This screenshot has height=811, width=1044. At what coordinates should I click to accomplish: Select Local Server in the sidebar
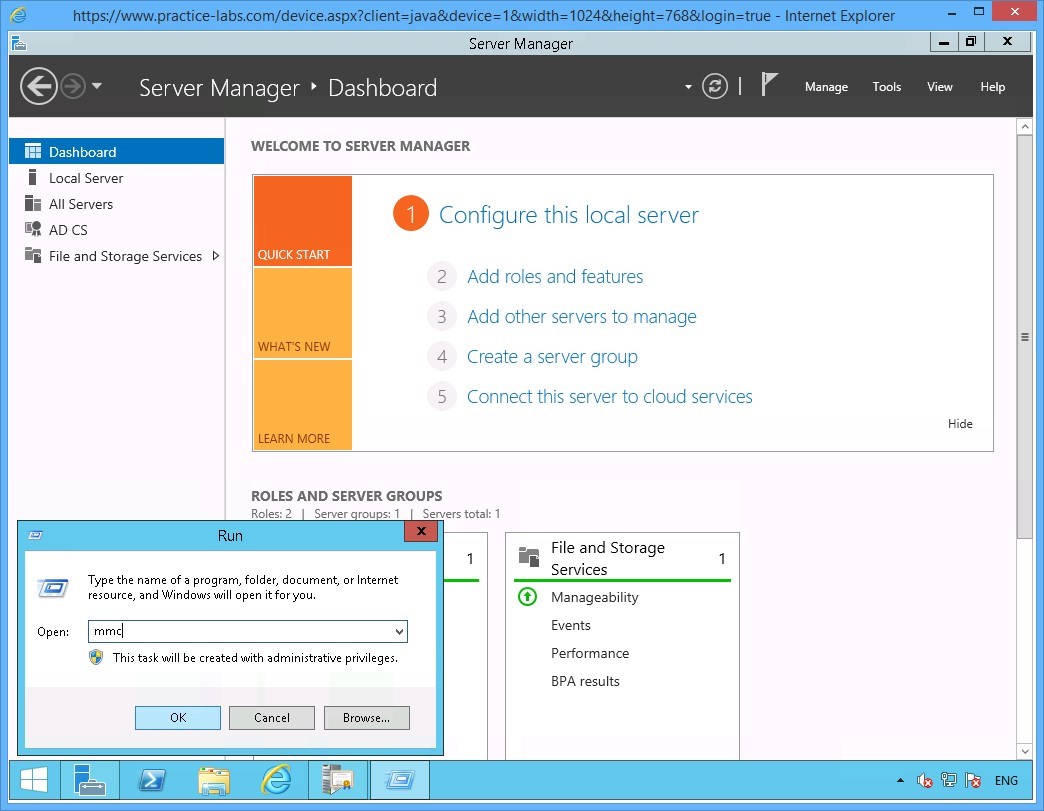pos(85,177)
